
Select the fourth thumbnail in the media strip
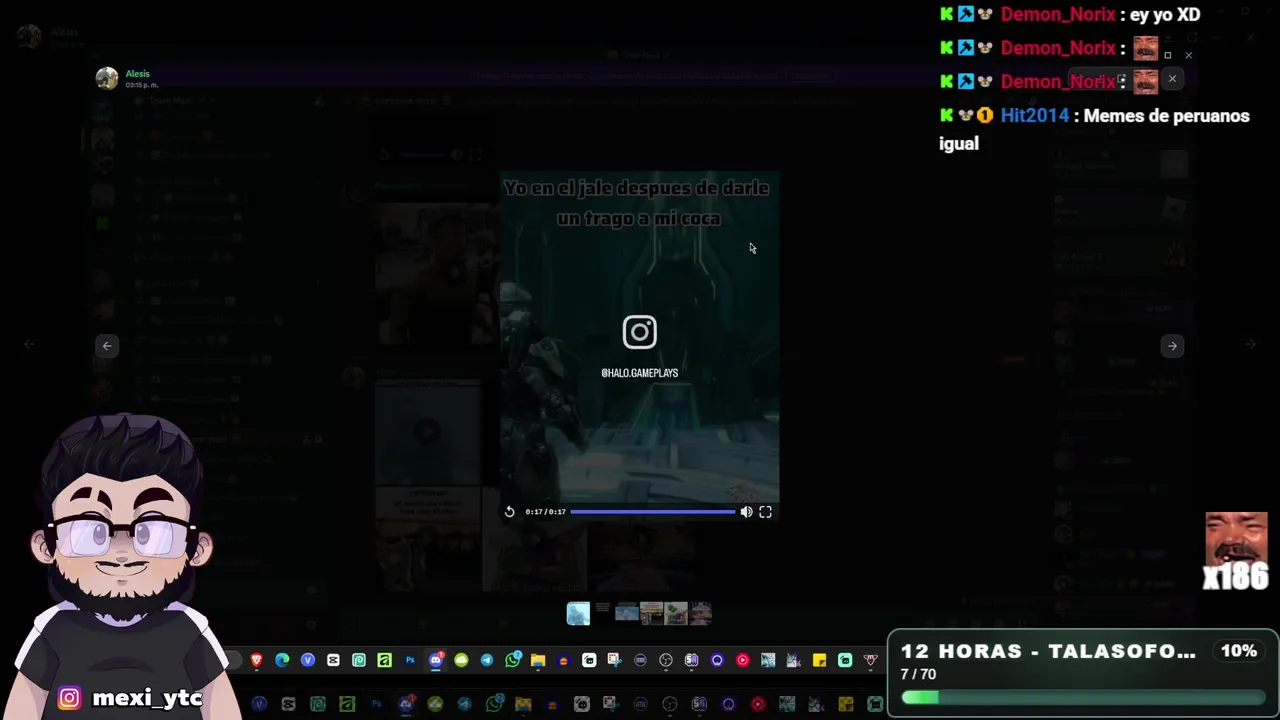pos(651,613)
